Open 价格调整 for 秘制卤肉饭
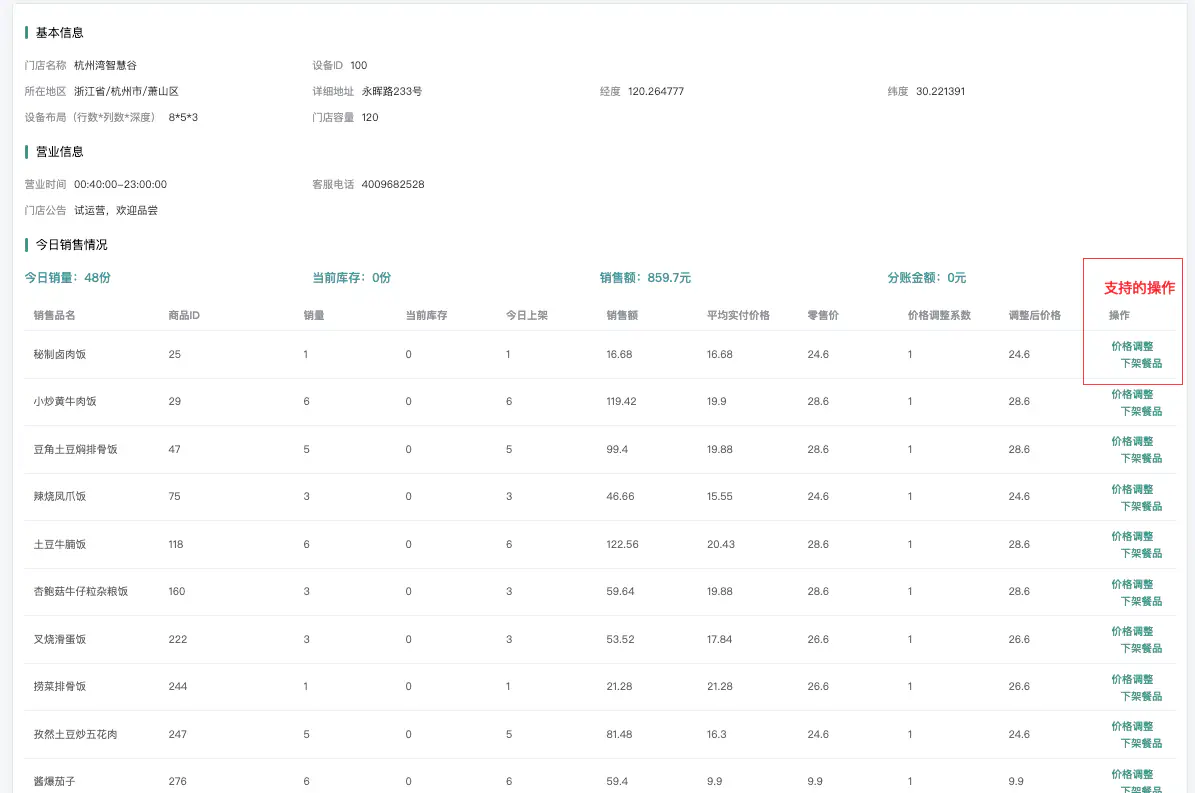Viewport: 1195px width, 793px height. (1132, 347)
